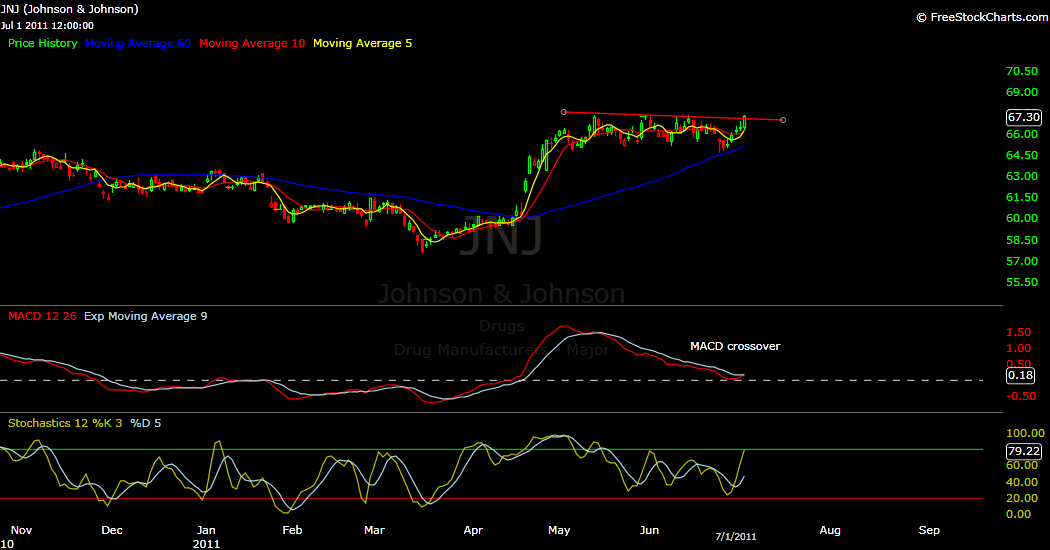Viewport: 1050px width, 550px height.
Task: Click the Sep month label on time axis
Action: [929, 530]
